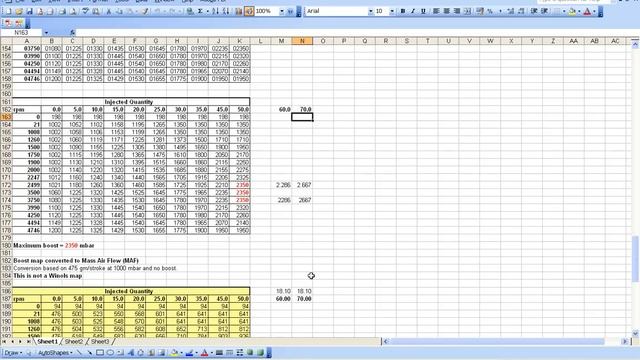The image size is (640, 360).
Task: Open Drawing toolbar Fill Color dropdown arrow
Action: [181, 353]
